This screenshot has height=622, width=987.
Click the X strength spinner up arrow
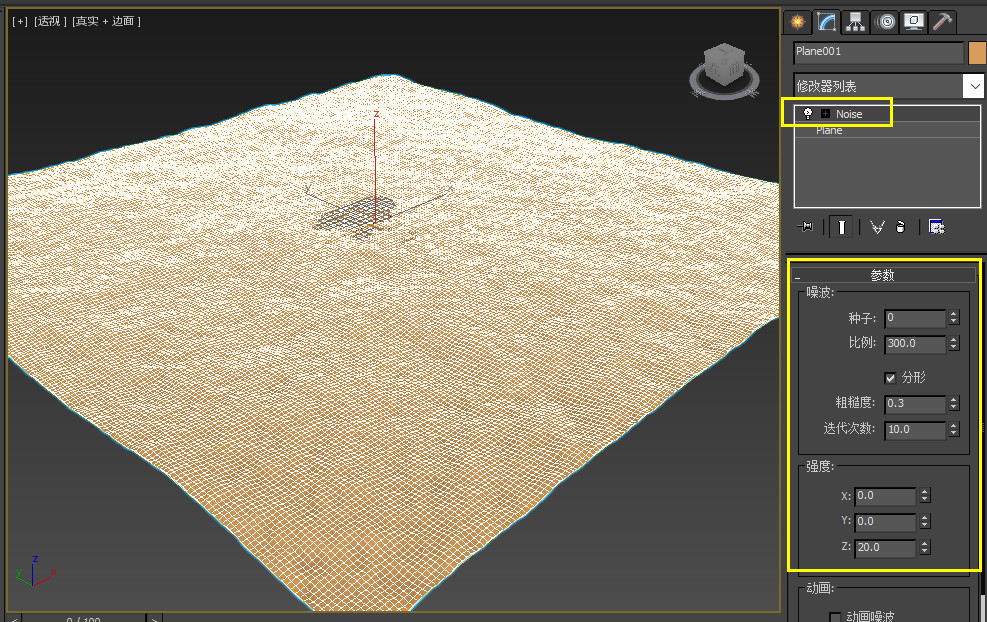tap(925, 492)
